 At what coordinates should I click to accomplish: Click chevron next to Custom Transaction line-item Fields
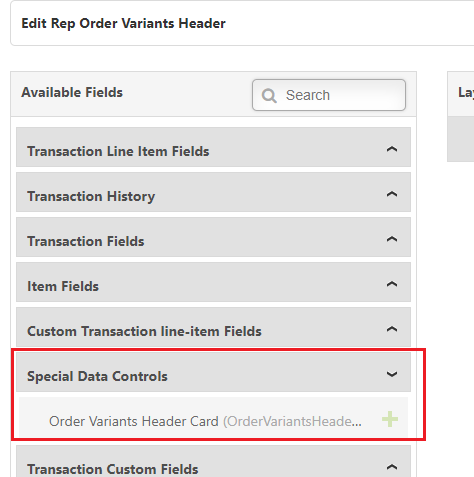(392, 329)
